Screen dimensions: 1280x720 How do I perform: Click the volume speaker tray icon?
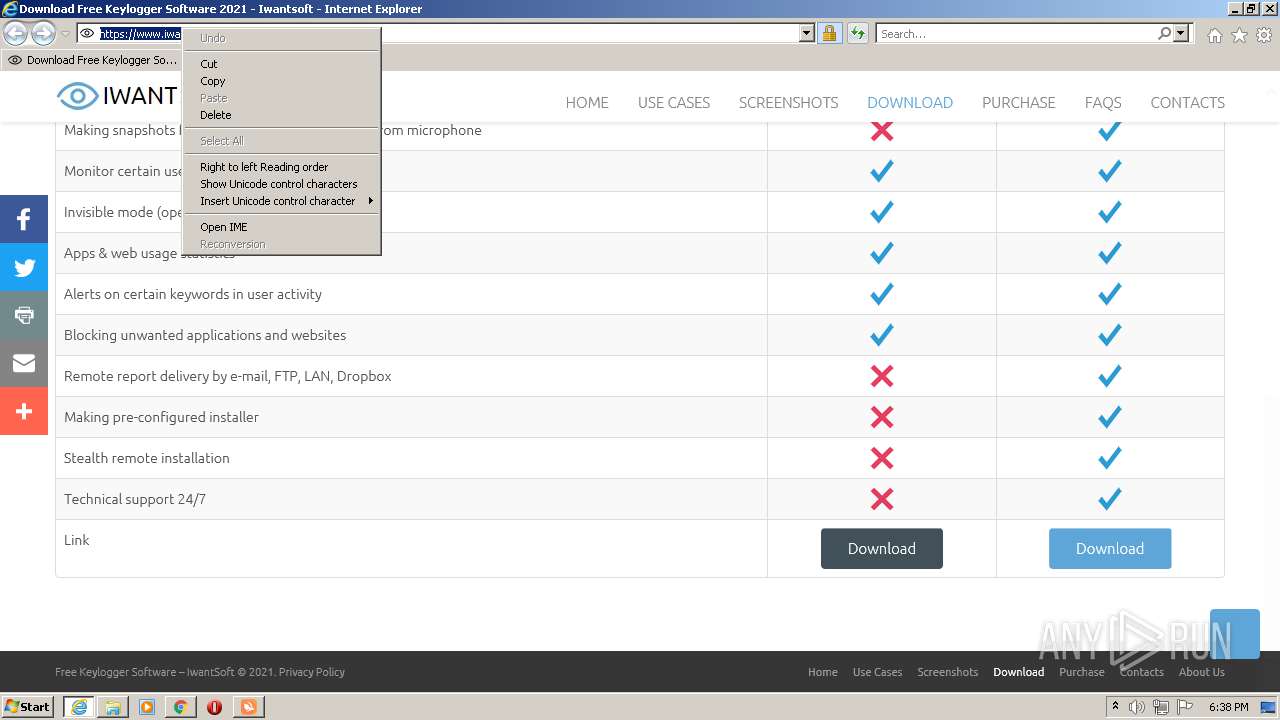coord(1137,707)
